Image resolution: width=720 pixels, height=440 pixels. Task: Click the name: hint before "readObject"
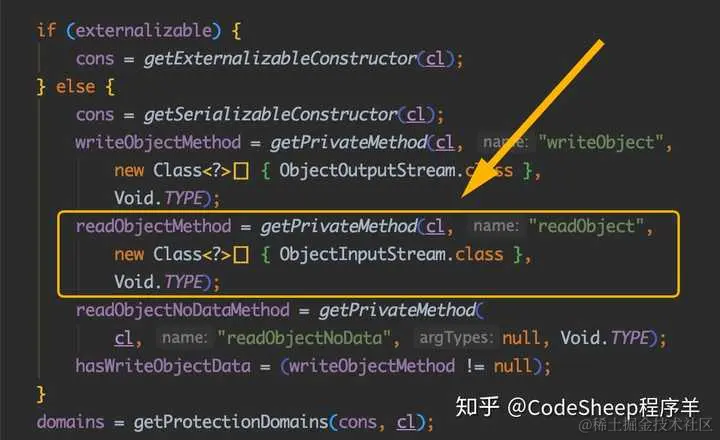(x=496, y=226)
